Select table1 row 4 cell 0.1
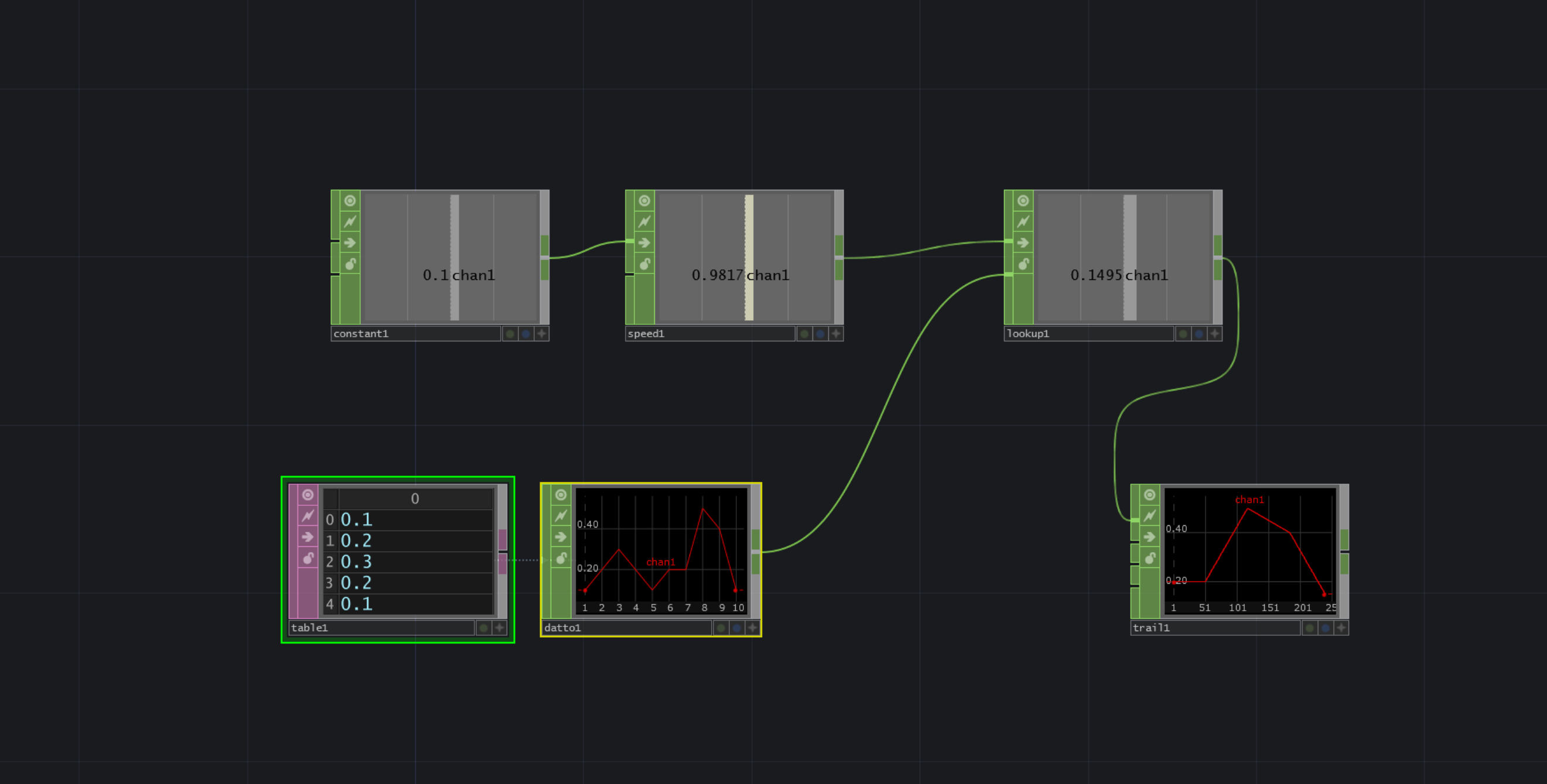Screen dimensions: 1547x784 point(415,604)
